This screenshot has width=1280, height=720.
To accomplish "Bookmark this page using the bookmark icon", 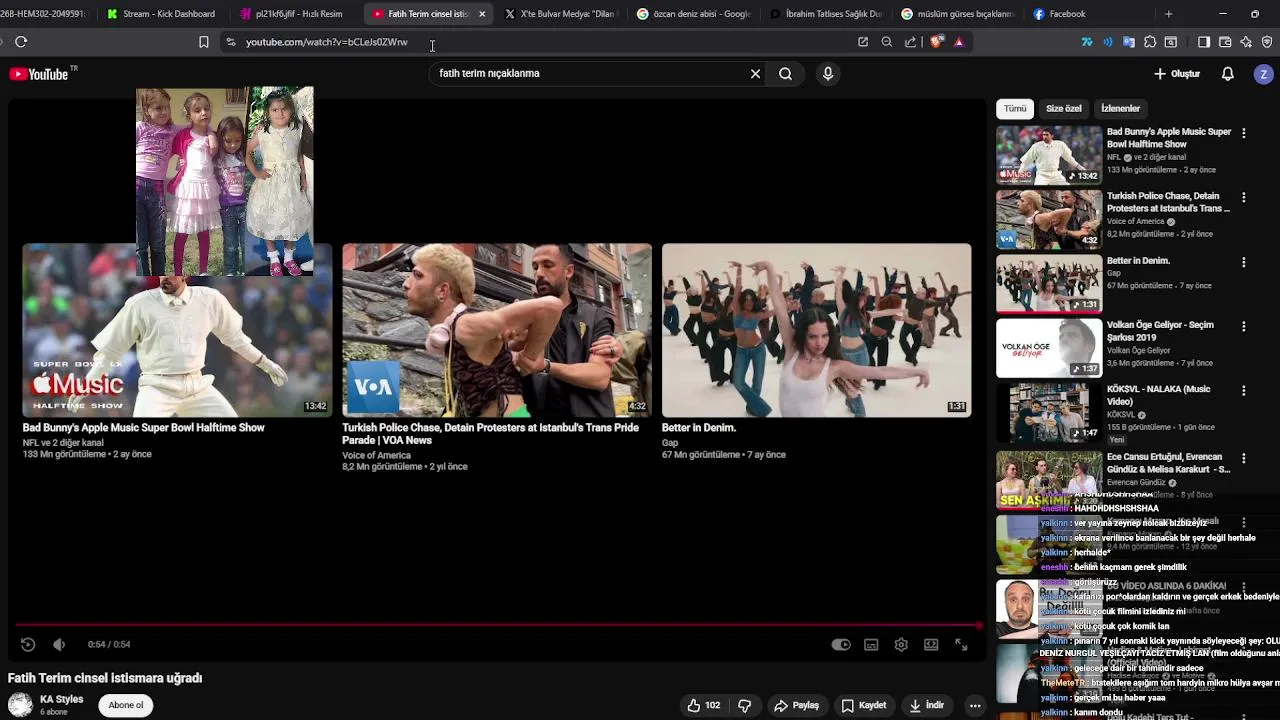I will click(204, 42).
